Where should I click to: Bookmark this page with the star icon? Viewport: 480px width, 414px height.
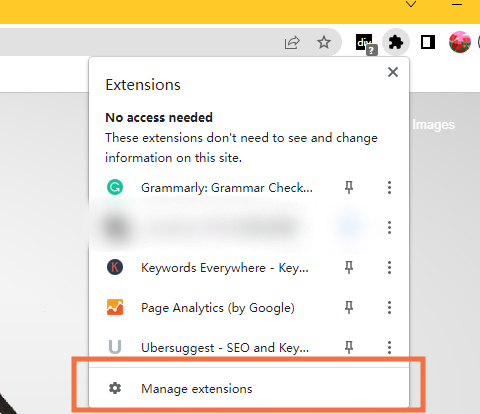pos(324,42)
